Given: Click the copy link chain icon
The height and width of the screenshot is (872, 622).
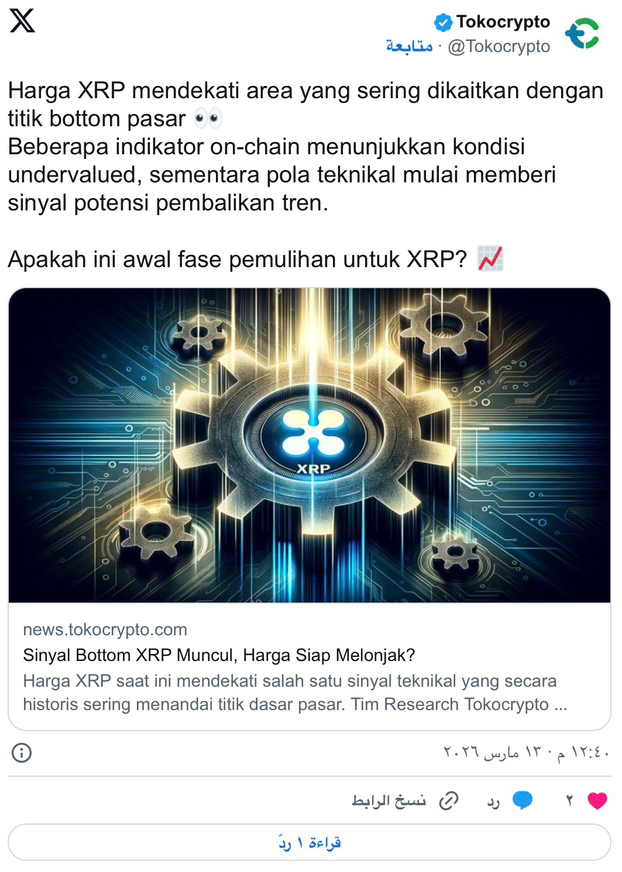Looking at the screenshot, I should pyautogui.click(x=448, y=800).
